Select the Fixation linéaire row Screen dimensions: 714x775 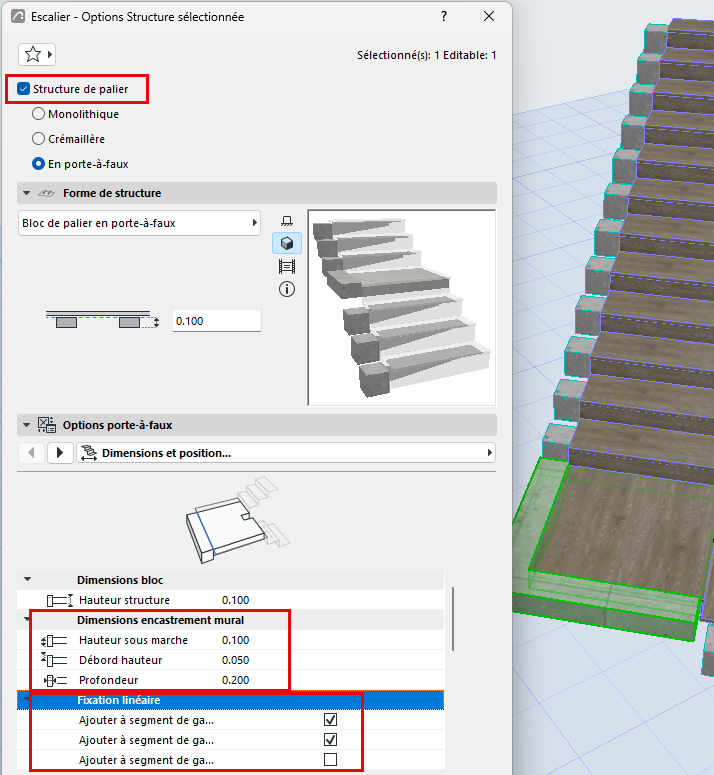pos(230,700)
